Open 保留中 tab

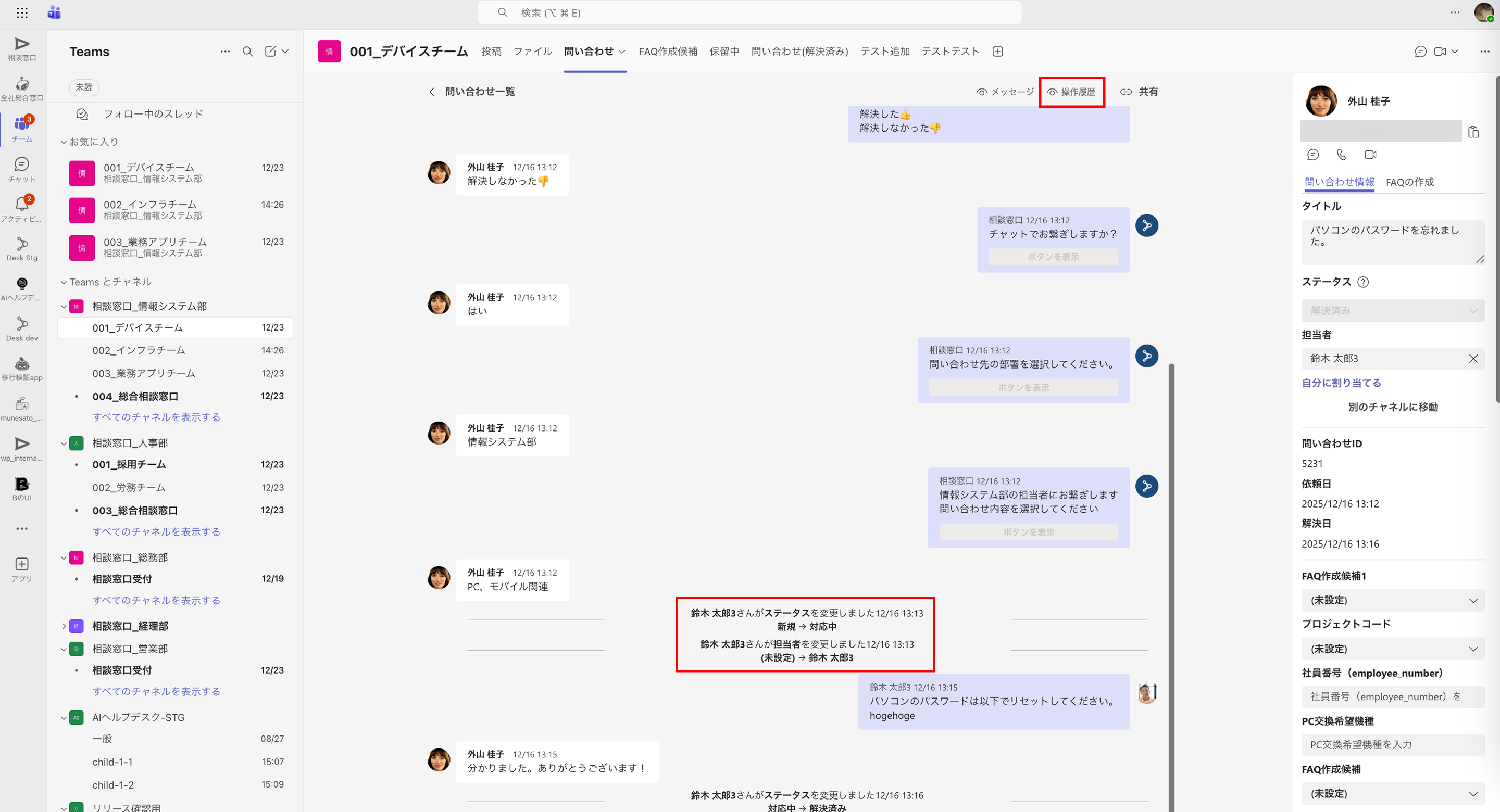coord(724,51)
